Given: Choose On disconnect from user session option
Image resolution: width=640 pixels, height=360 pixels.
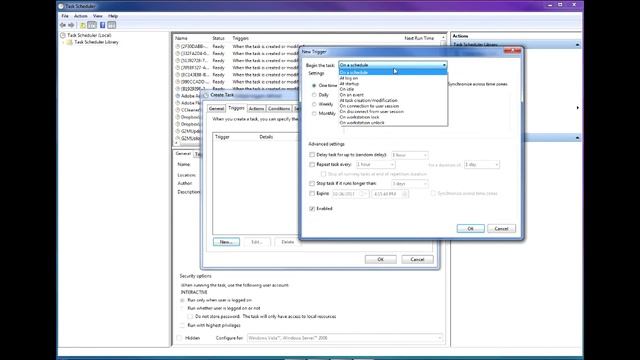Looking at the screenshot, I should point(371,111).
